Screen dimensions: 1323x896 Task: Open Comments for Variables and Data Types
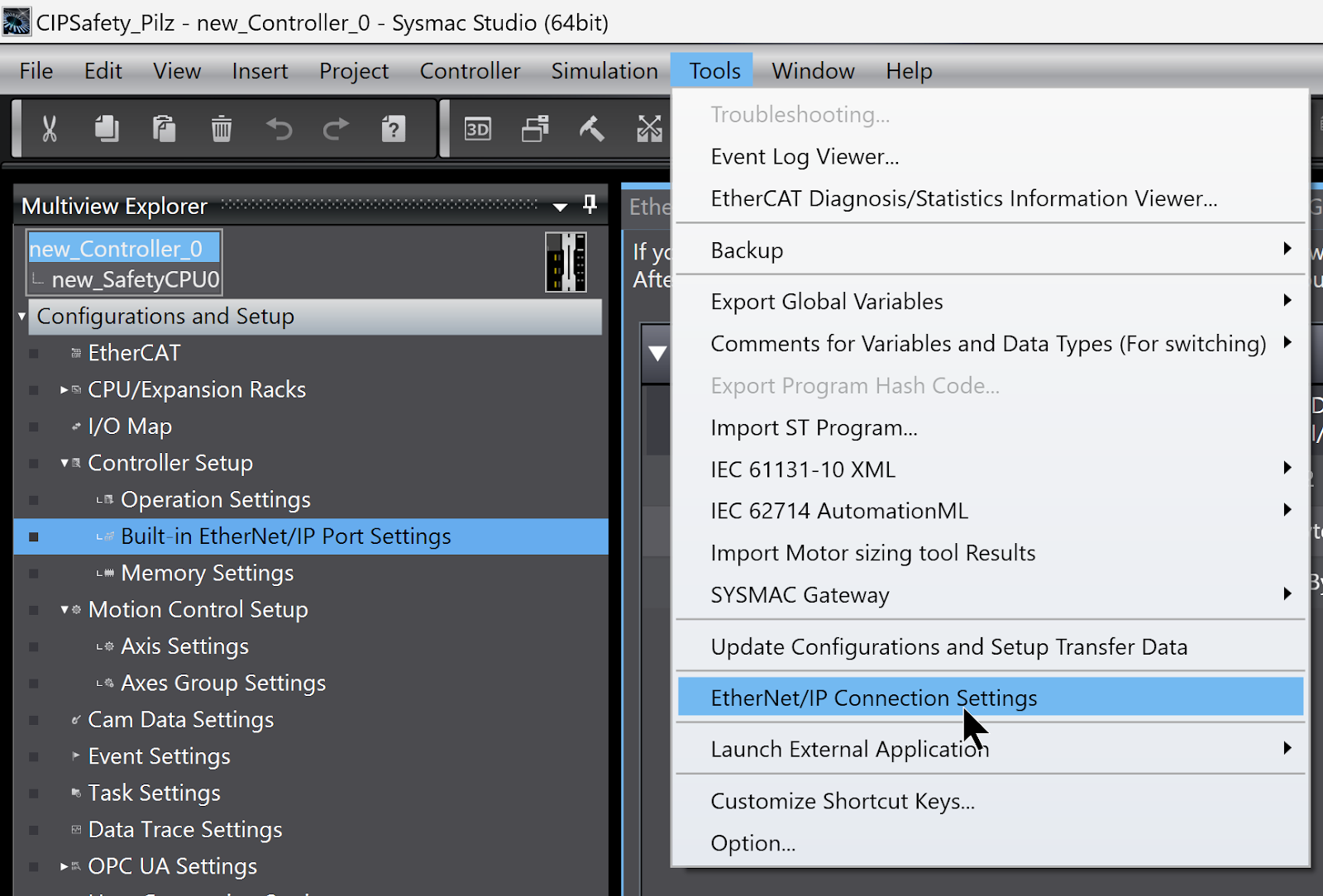tap(991, 343)
